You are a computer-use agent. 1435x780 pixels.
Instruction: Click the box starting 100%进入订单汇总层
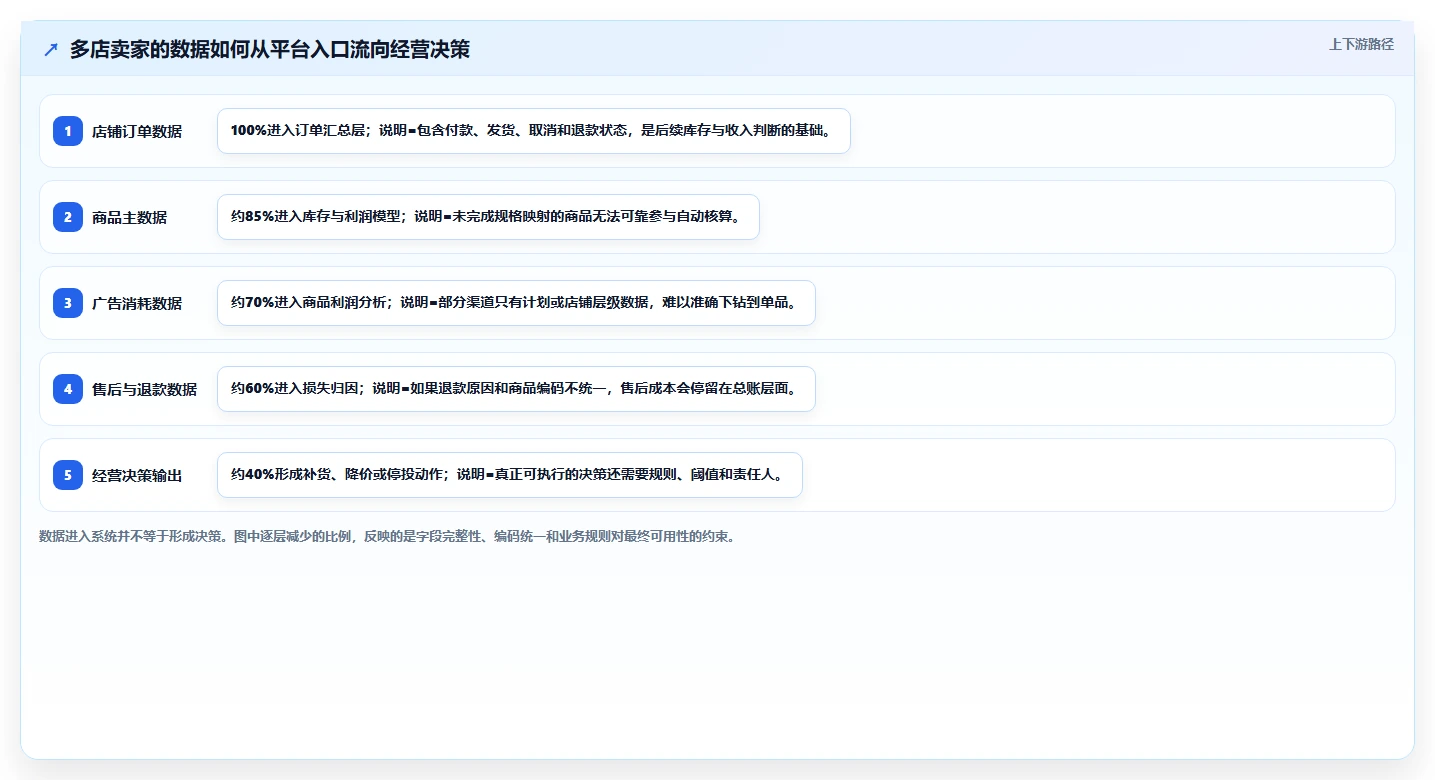[x=534, y=131]
